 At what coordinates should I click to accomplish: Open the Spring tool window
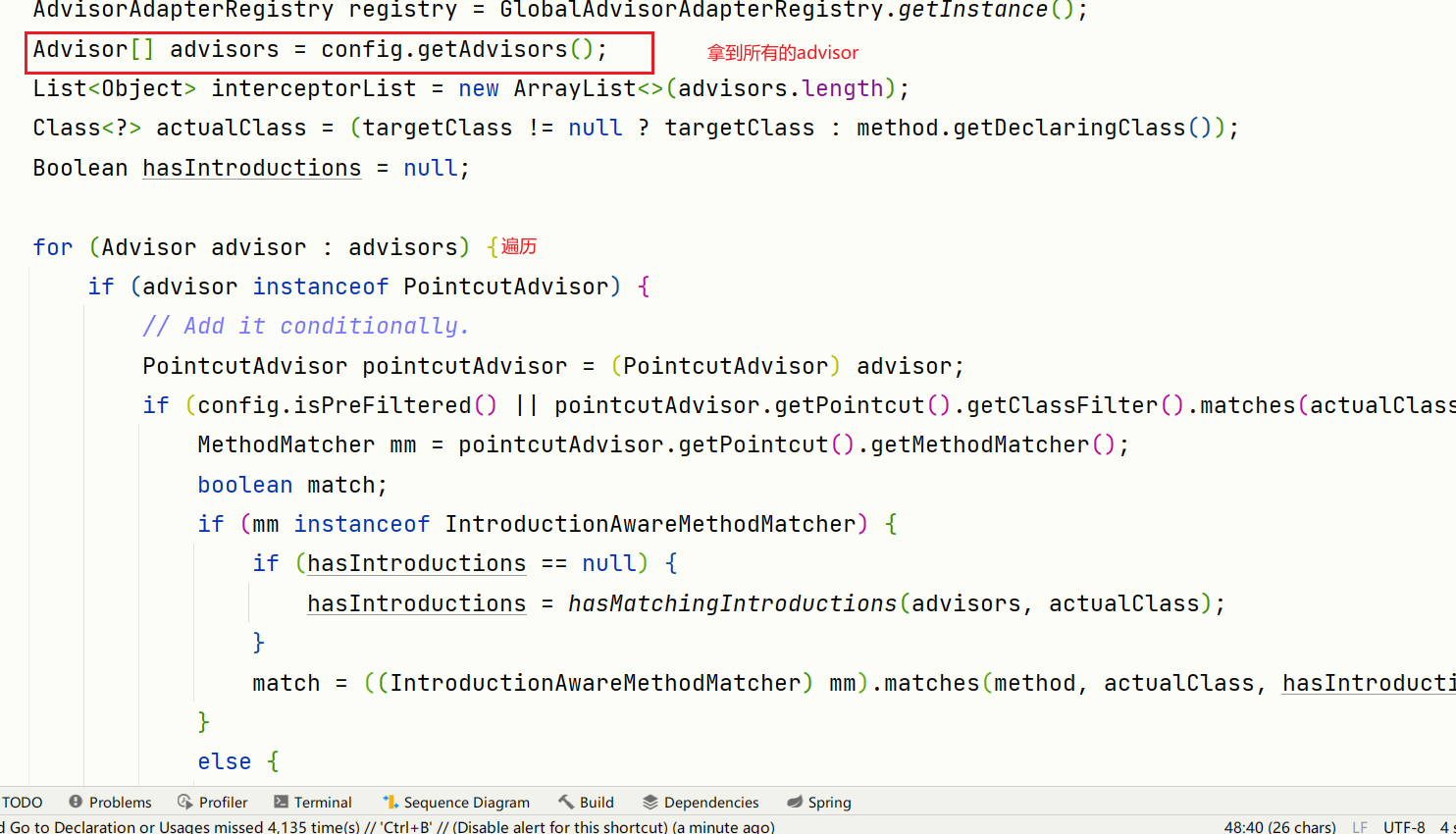coord(819,802)
